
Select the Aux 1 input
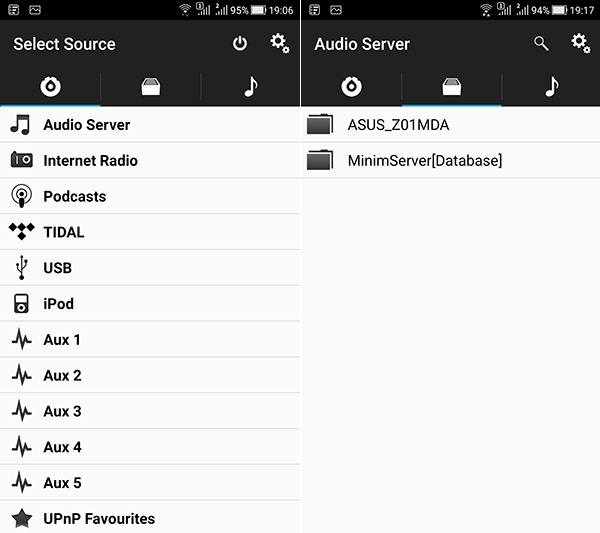[150, 339]
